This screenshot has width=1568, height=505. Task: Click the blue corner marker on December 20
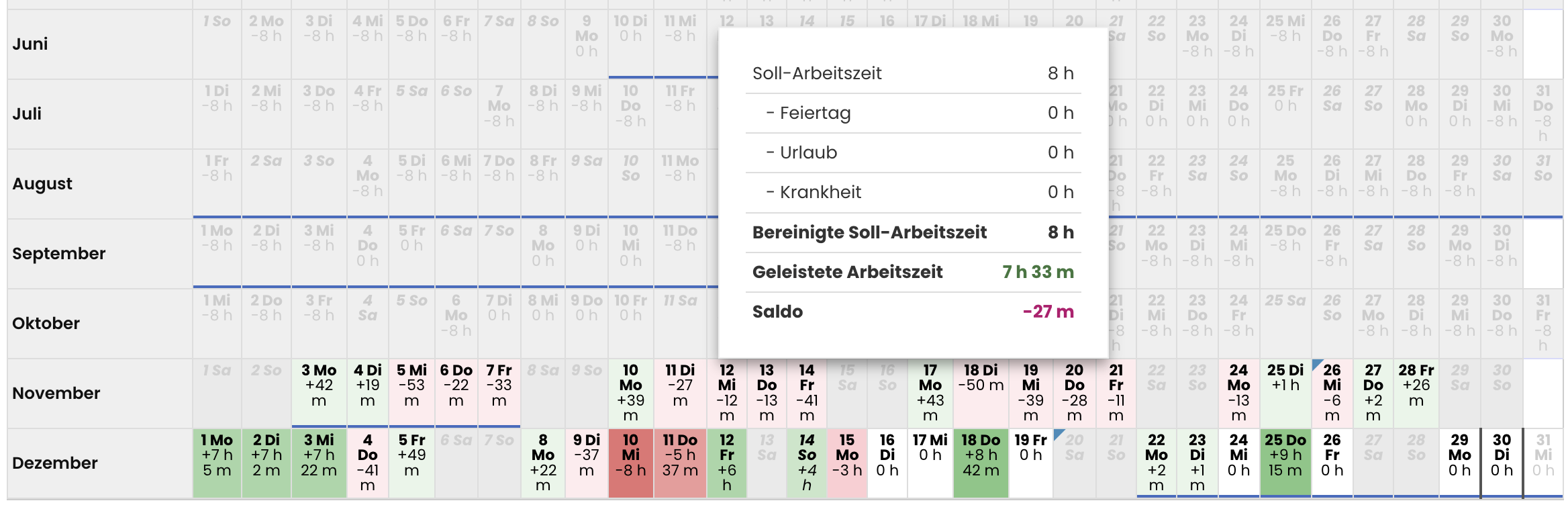pyautogui.click(x=1059, y=434)
